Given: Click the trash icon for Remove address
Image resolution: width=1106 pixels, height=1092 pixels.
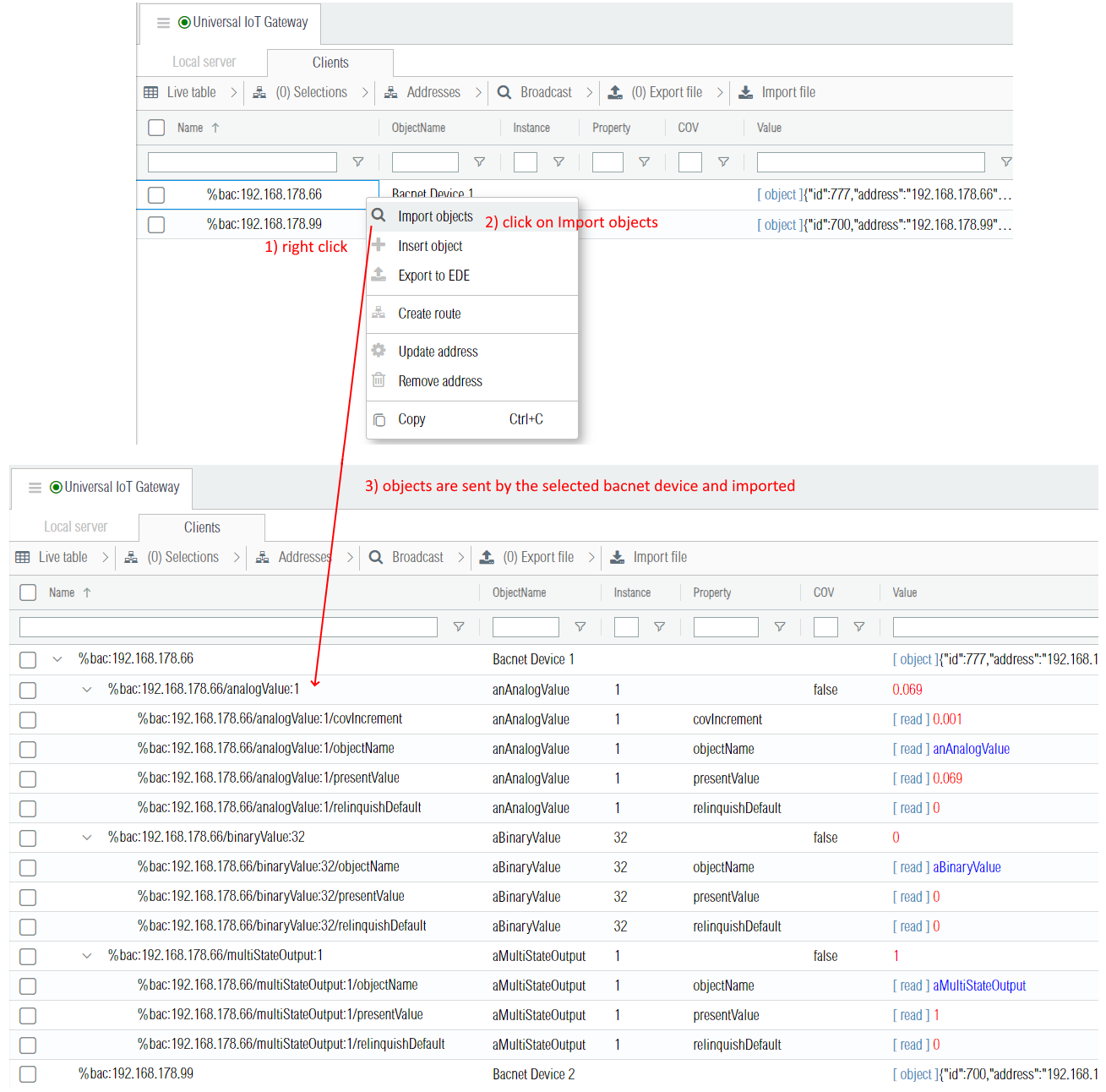Looking at the screenshot, I should tap(379, 380).
